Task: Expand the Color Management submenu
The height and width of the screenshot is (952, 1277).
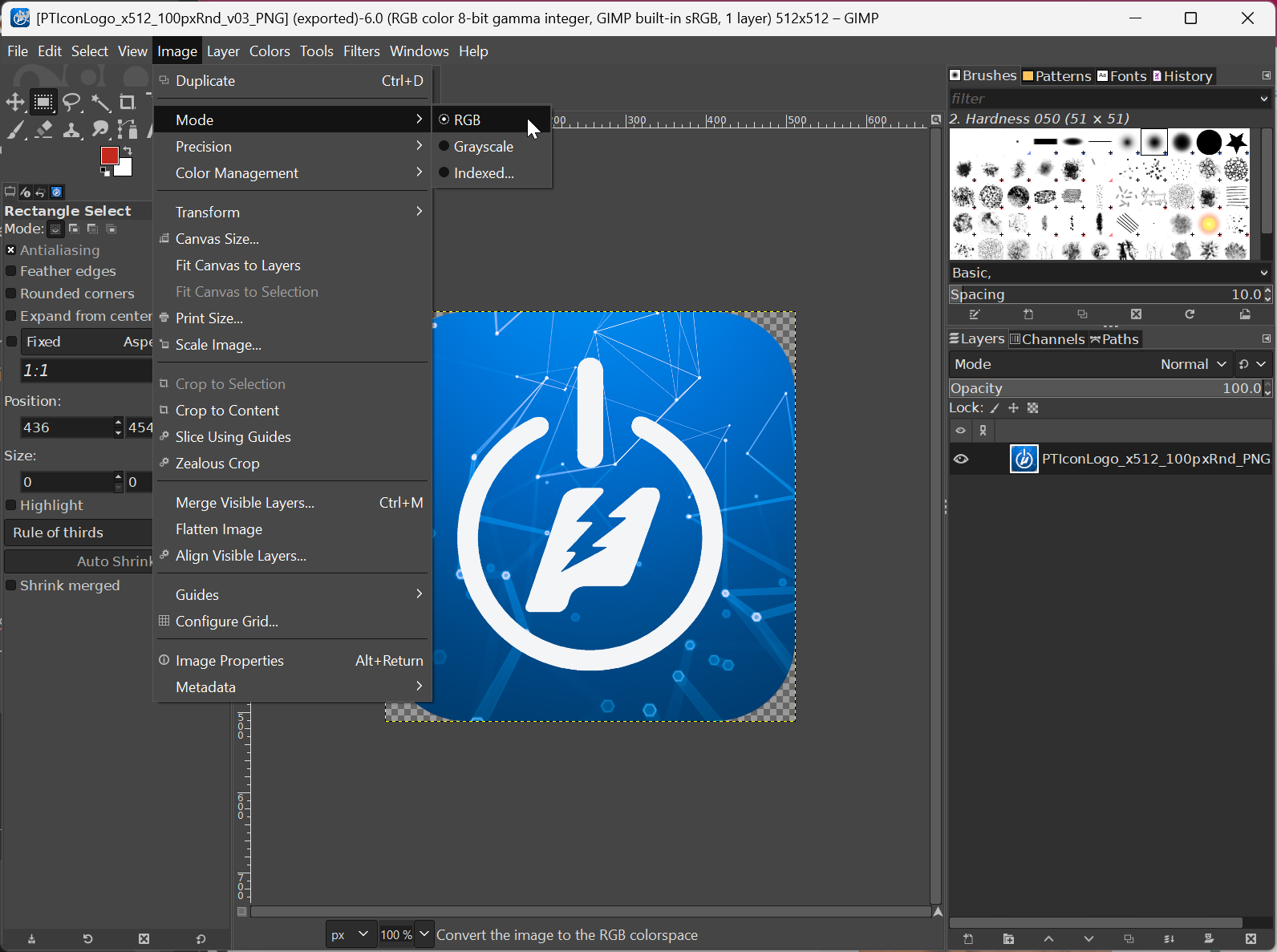Action: 293,173
